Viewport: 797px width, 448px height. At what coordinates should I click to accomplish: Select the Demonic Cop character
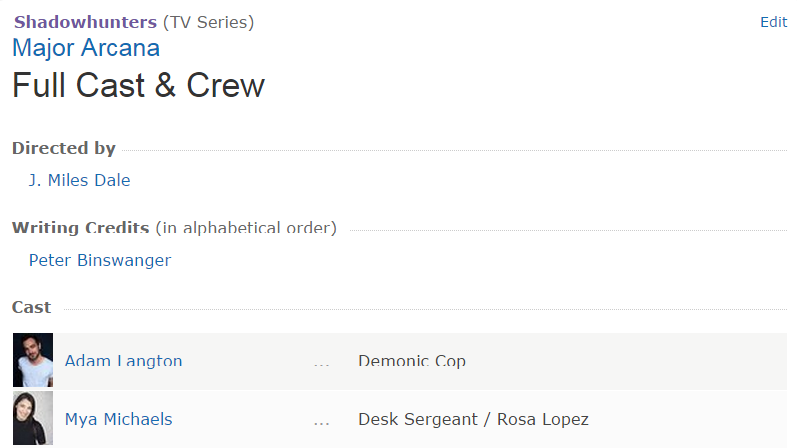412,361
